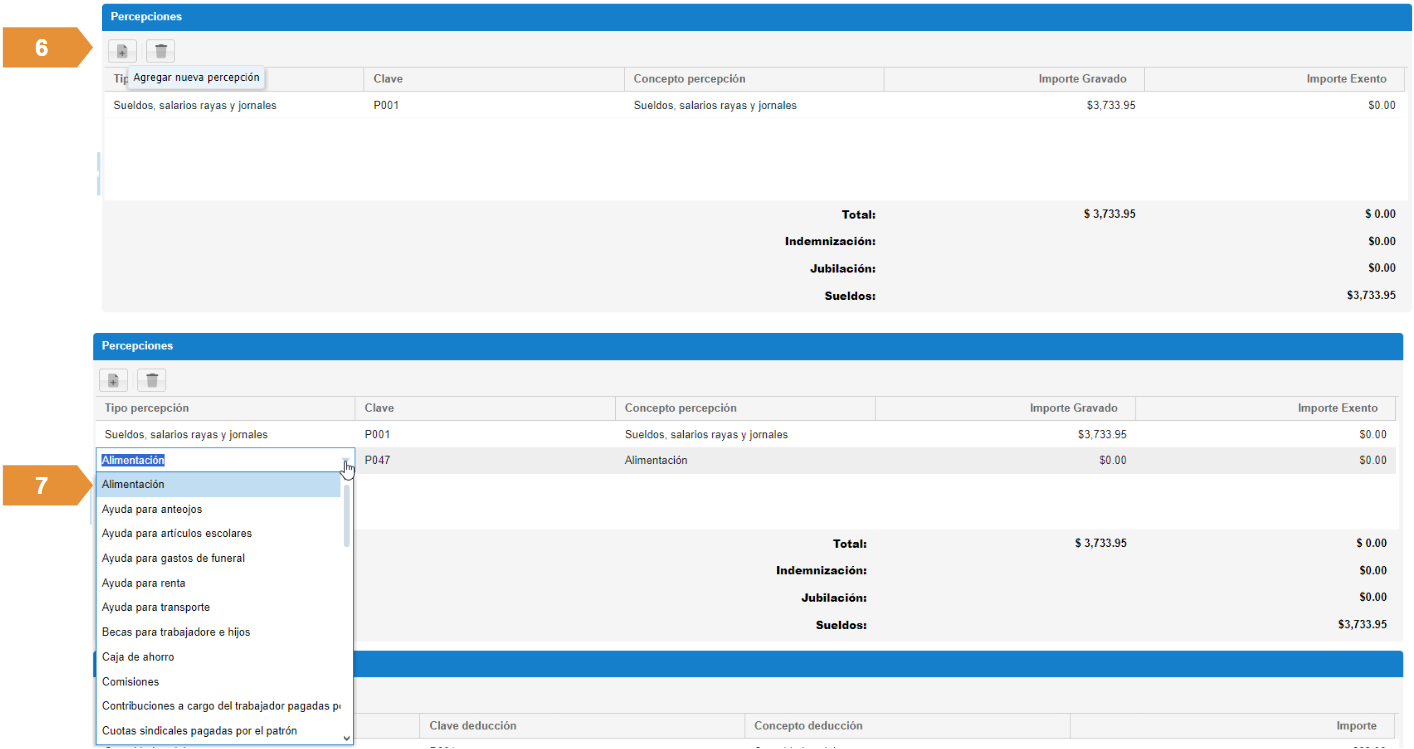The height and width of the screenshot is (749, 1414).
Task: Select 'Comisiones' in the percepción type list
Action: tap(130, 682)
